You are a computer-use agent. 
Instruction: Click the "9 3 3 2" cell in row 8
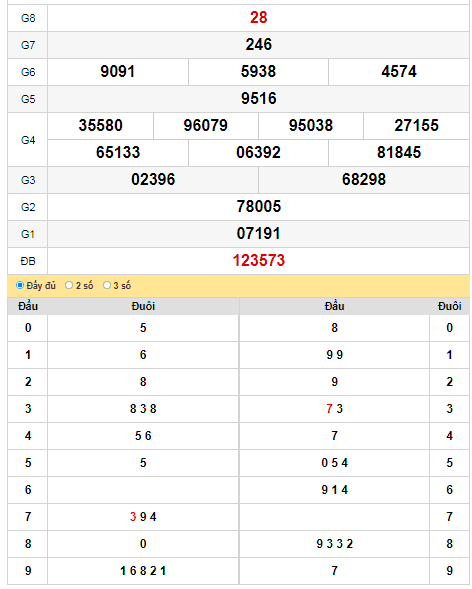[x=335, y=544]
